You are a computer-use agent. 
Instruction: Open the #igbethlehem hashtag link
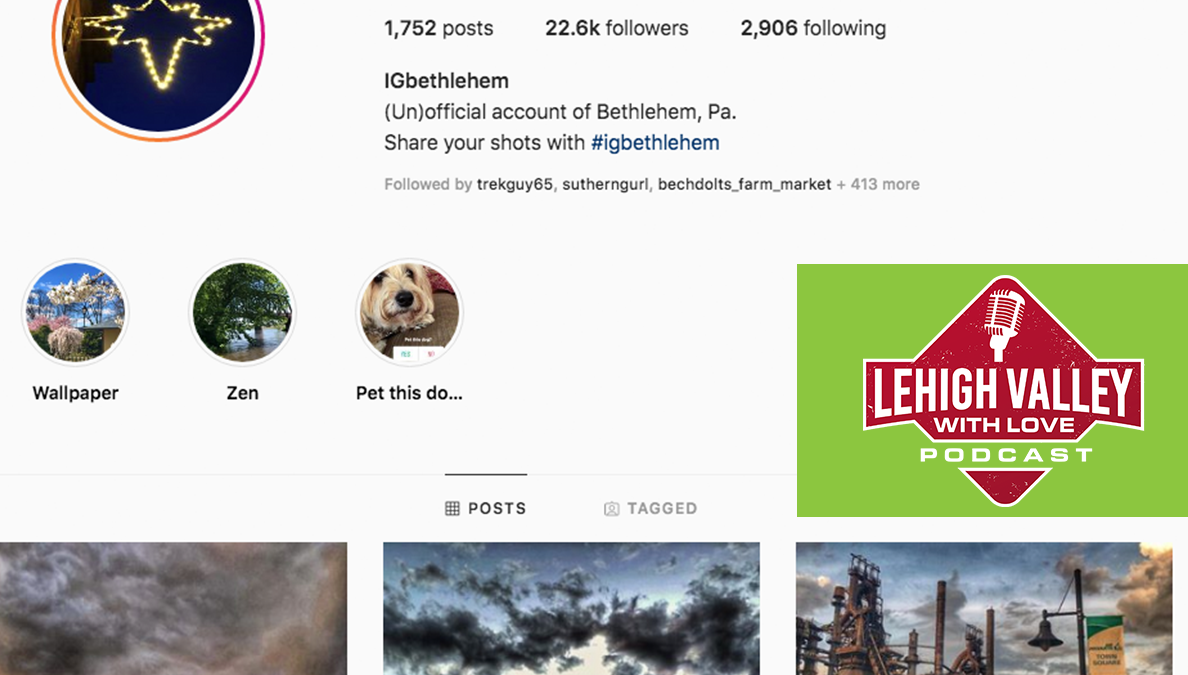655,142
